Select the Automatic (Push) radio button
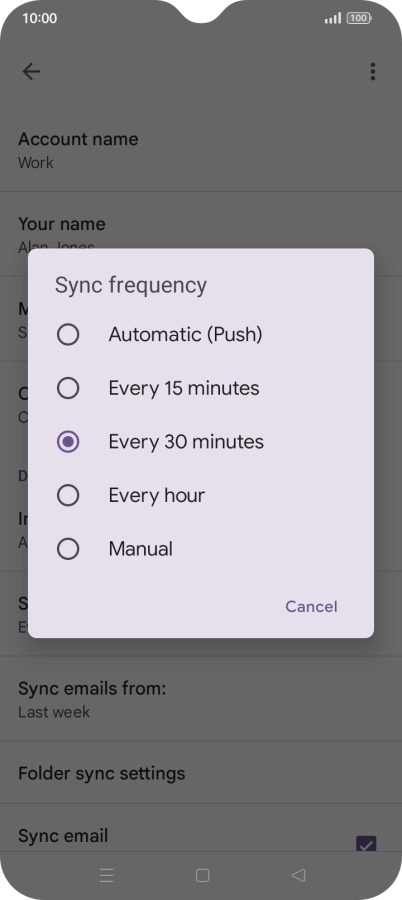The width and height of the screenshot is (402, 900). click(x=68, y=335)
